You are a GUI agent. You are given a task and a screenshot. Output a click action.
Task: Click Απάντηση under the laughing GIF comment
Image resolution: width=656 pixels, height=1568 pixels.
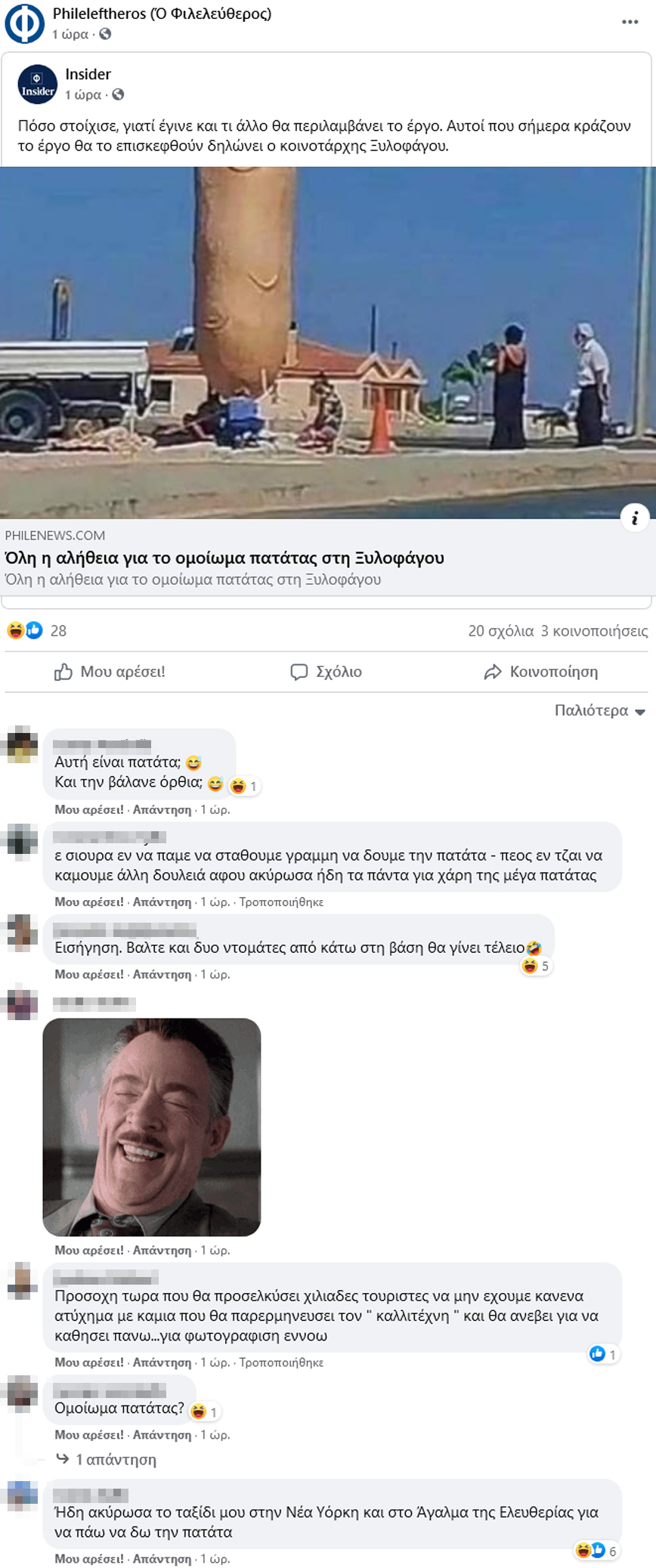pos(162,1250)
